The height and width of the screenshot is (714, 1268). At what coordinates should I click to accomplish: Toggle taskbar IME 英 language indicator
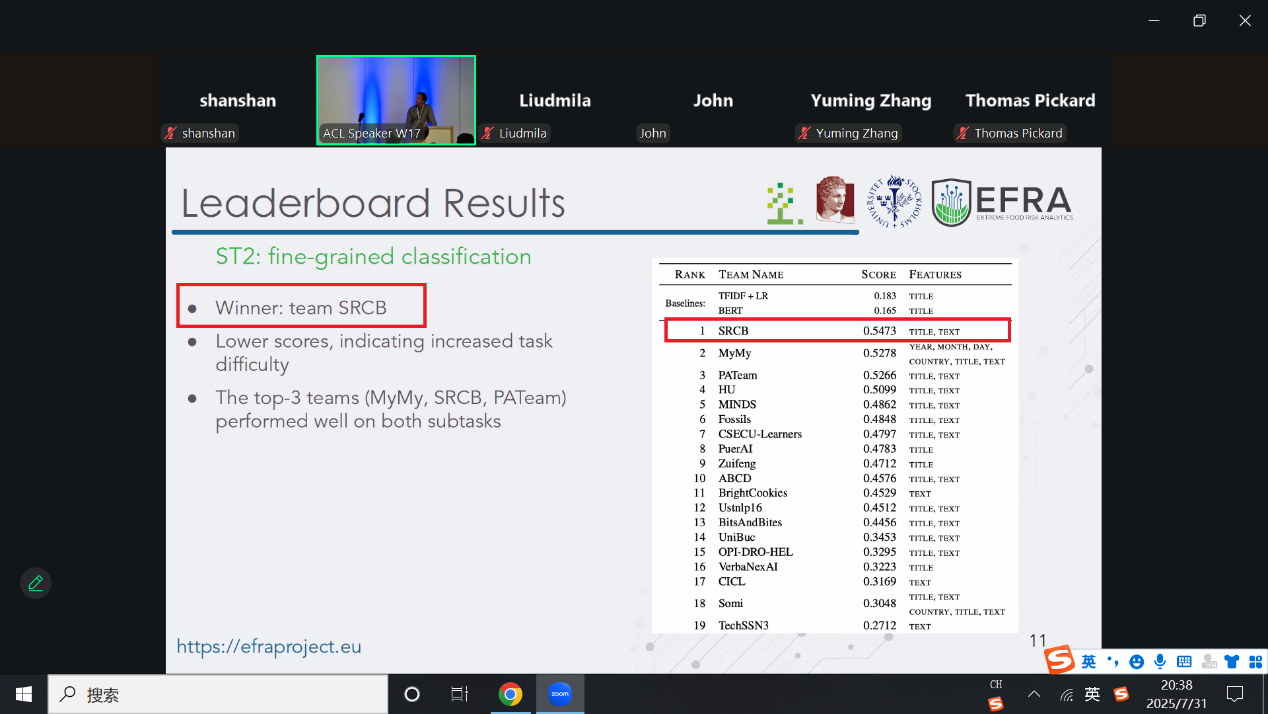pyautogui.click(x=1092, y=694)
